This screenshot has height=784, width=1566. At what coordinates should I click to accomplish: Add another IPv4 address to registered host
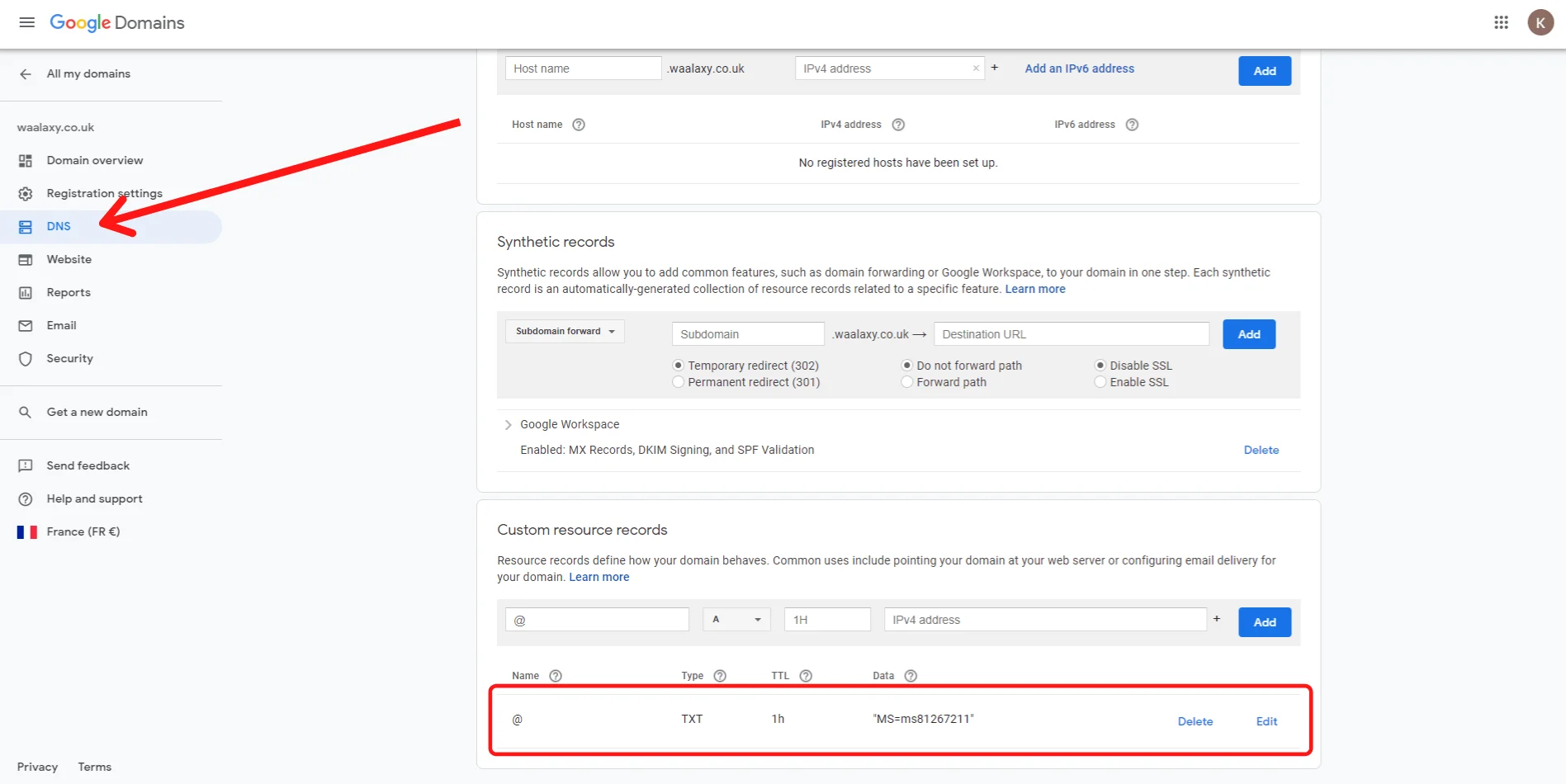tap(995, 68)
